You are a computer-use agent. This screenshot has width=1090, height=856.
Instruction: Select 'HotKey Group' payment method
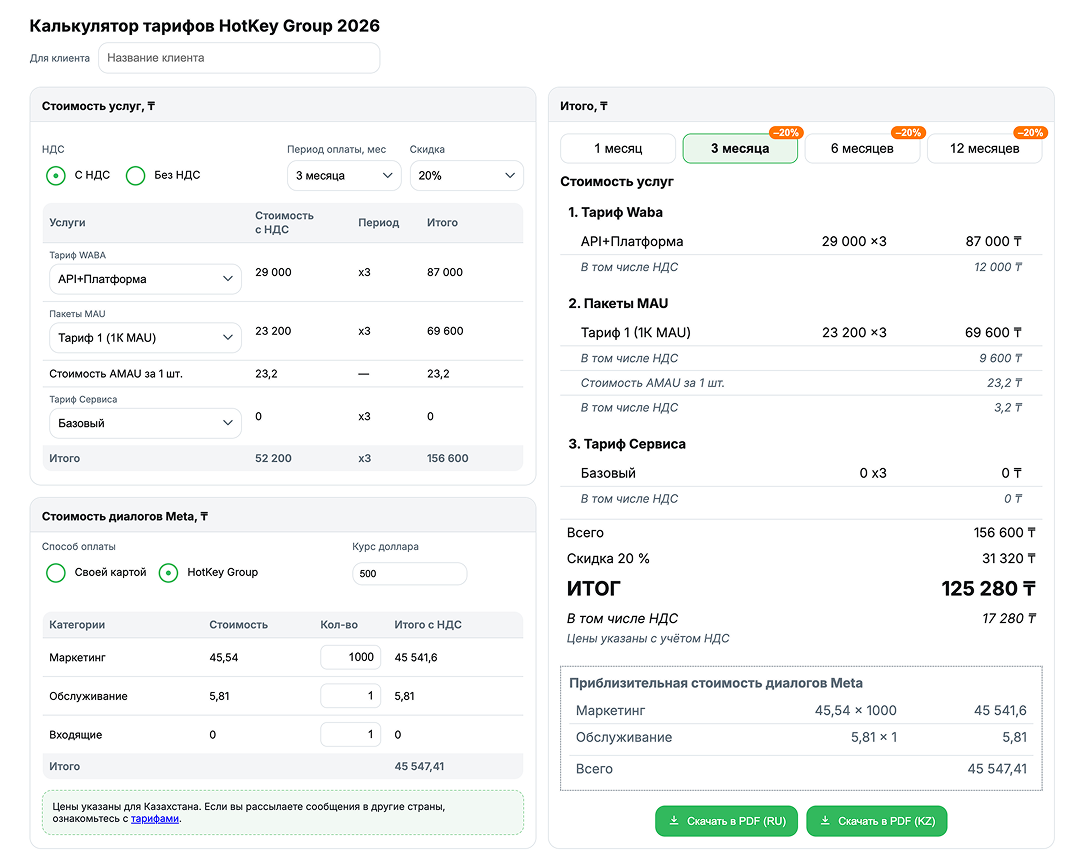point(168,573)
